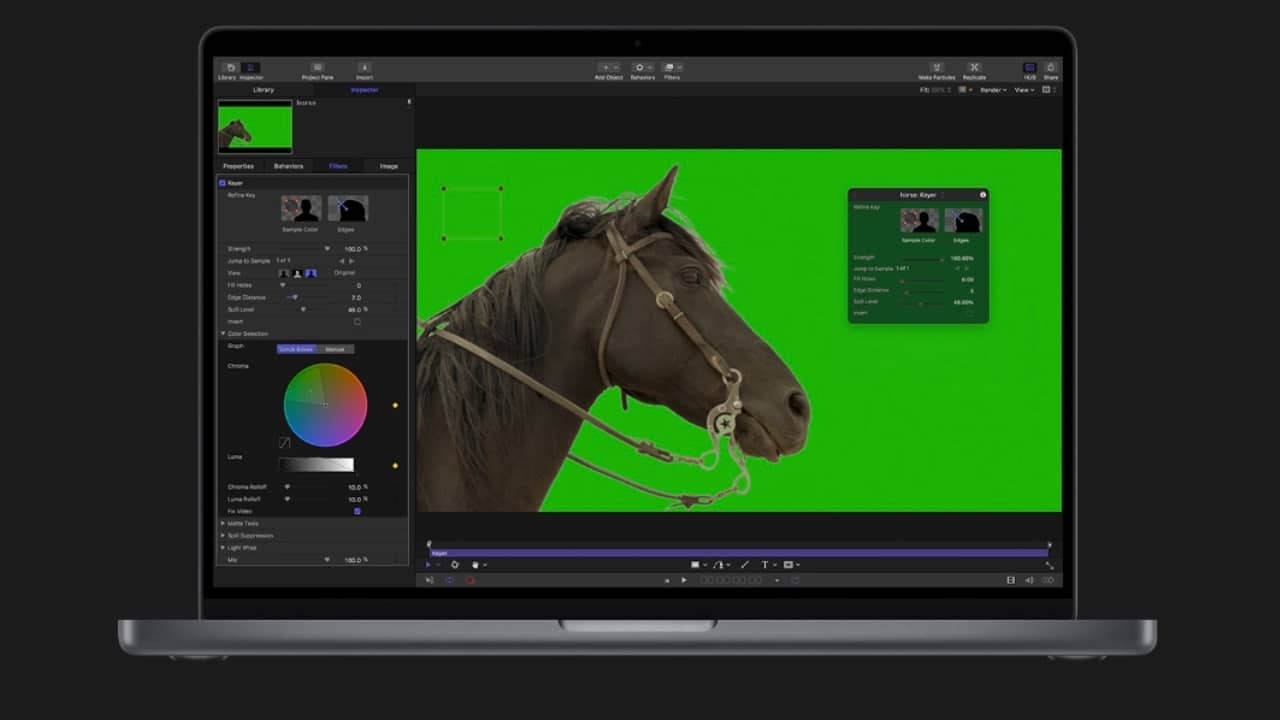Open the view layout popup at canvas top right
Image resolution: width=1280 pixels, height=720 pixels.
1049,90
